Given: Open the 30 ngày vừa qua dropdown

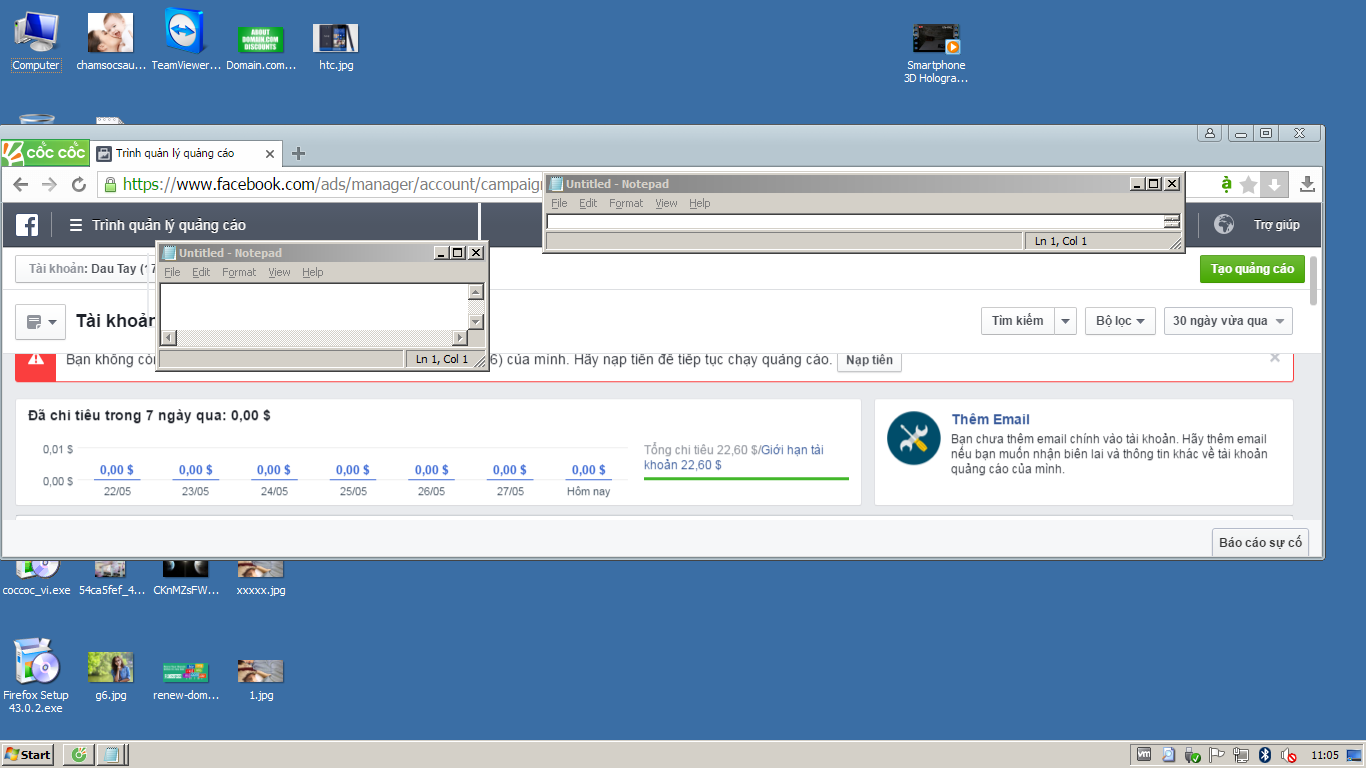Looking at the screenshot, I should (1228, 321).
